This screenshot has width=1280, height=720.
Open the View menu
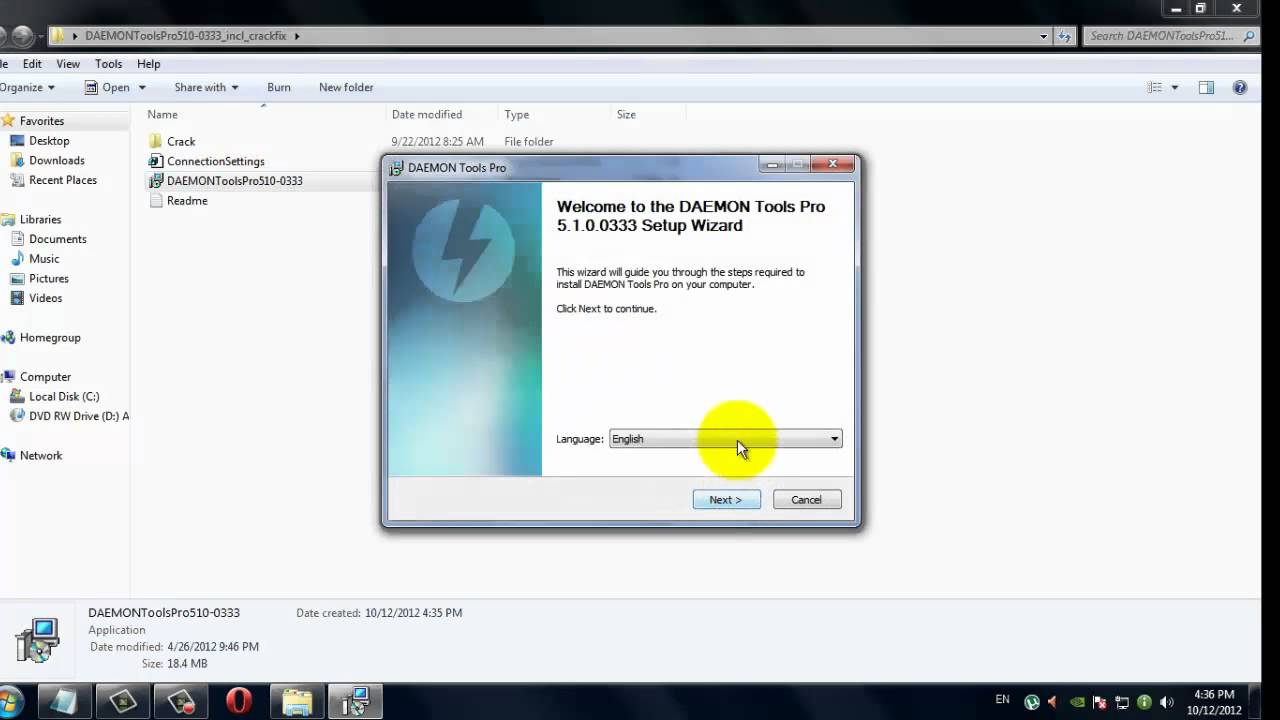coord(68,64)
